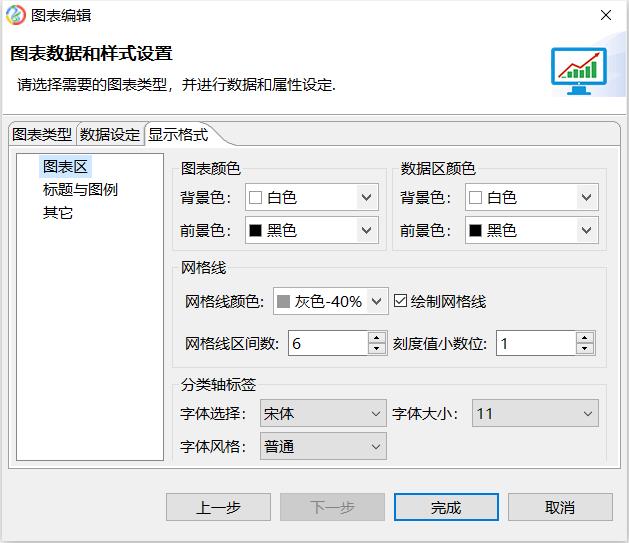This screenshot has width=629, height=543.
Task: Click the 上一步 button
Action: (218, 507)
